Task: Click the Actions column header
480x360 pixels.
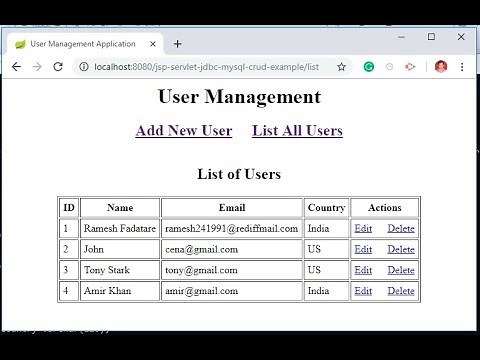Action: (x=385, y=208)
